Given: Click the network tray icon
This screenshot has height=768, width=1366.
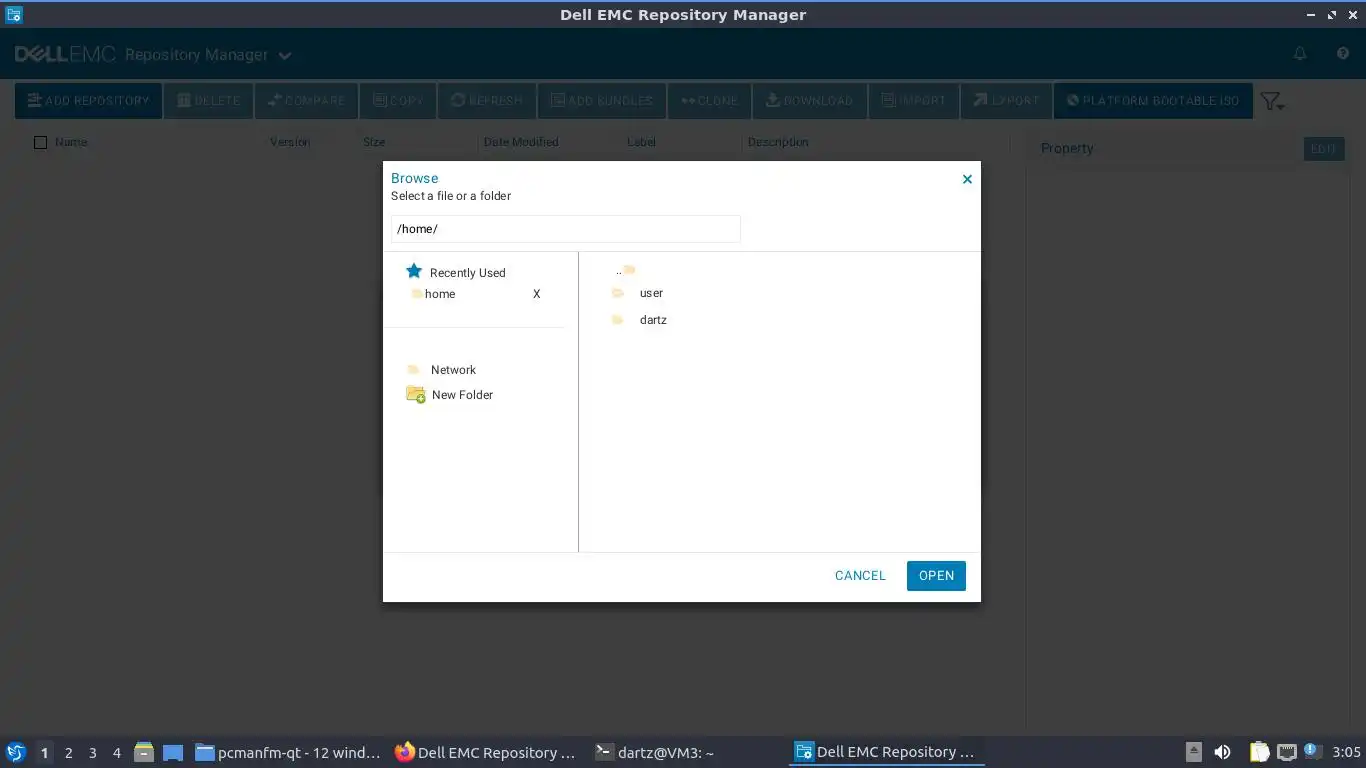Looking at the screenshot, I should coord(1287,752).
